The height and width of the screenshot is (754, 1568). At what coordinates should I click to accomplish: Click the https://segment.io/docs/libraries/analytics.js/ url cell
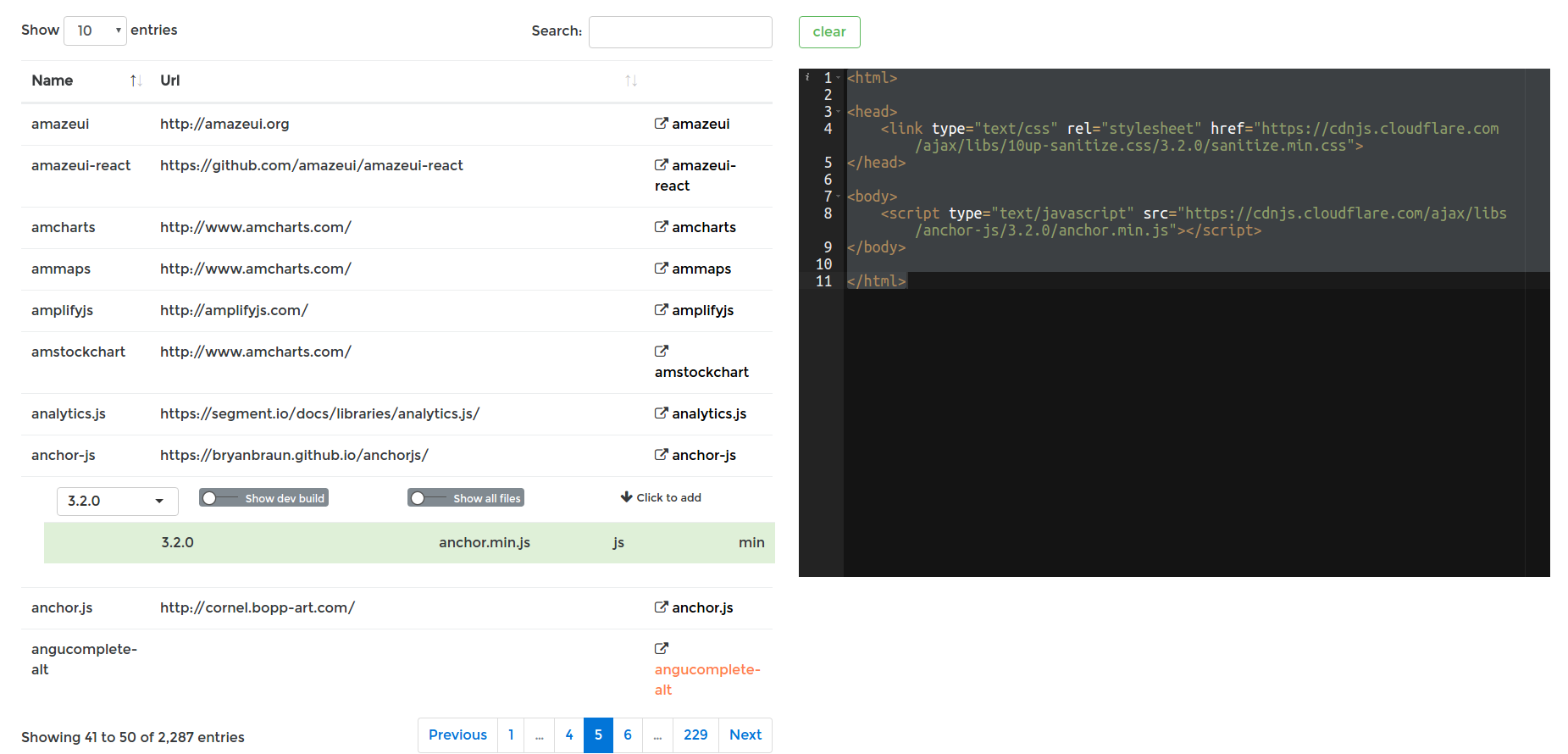pyautogui.click(x=320, y=413)
